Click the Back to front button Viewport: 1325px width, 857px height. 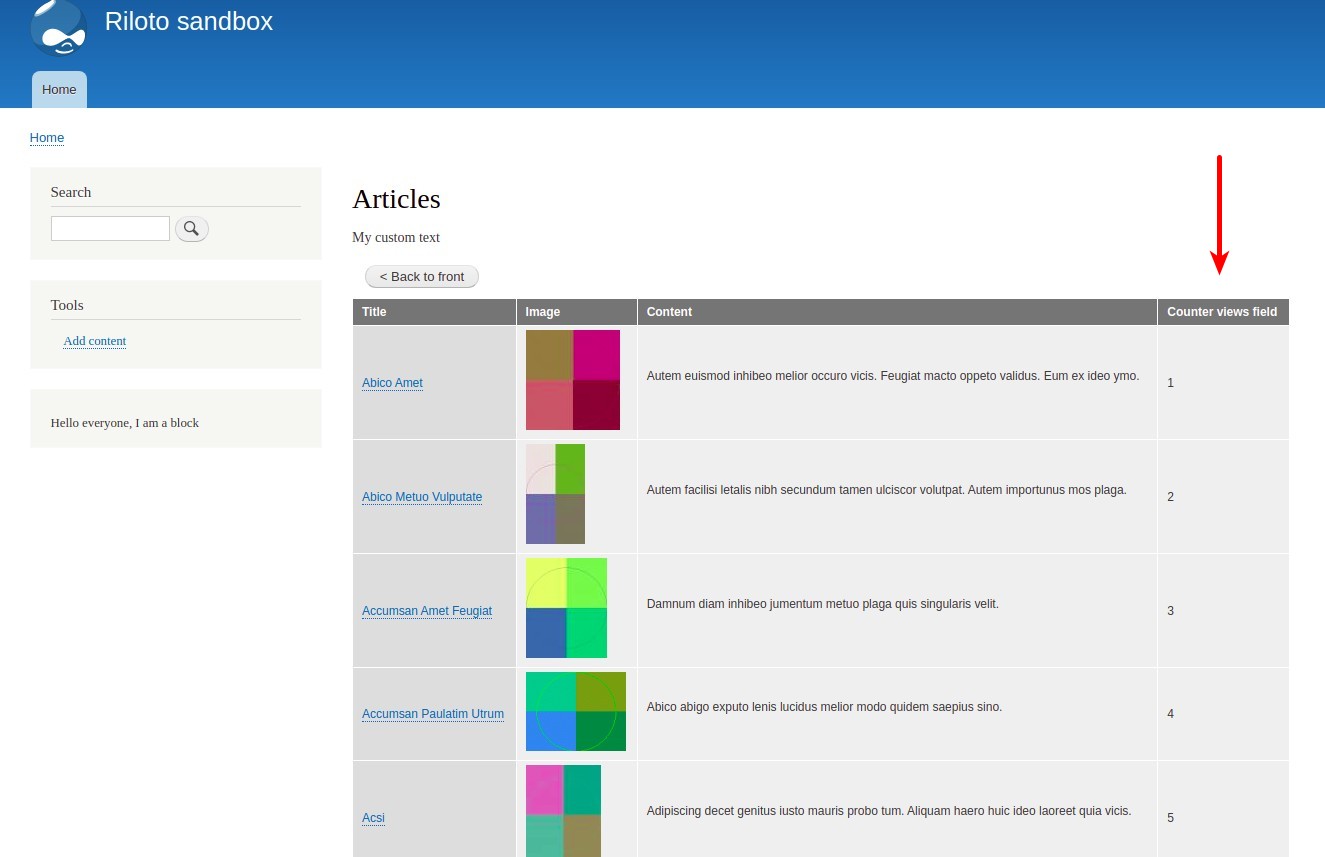click(x=422, y=276)
